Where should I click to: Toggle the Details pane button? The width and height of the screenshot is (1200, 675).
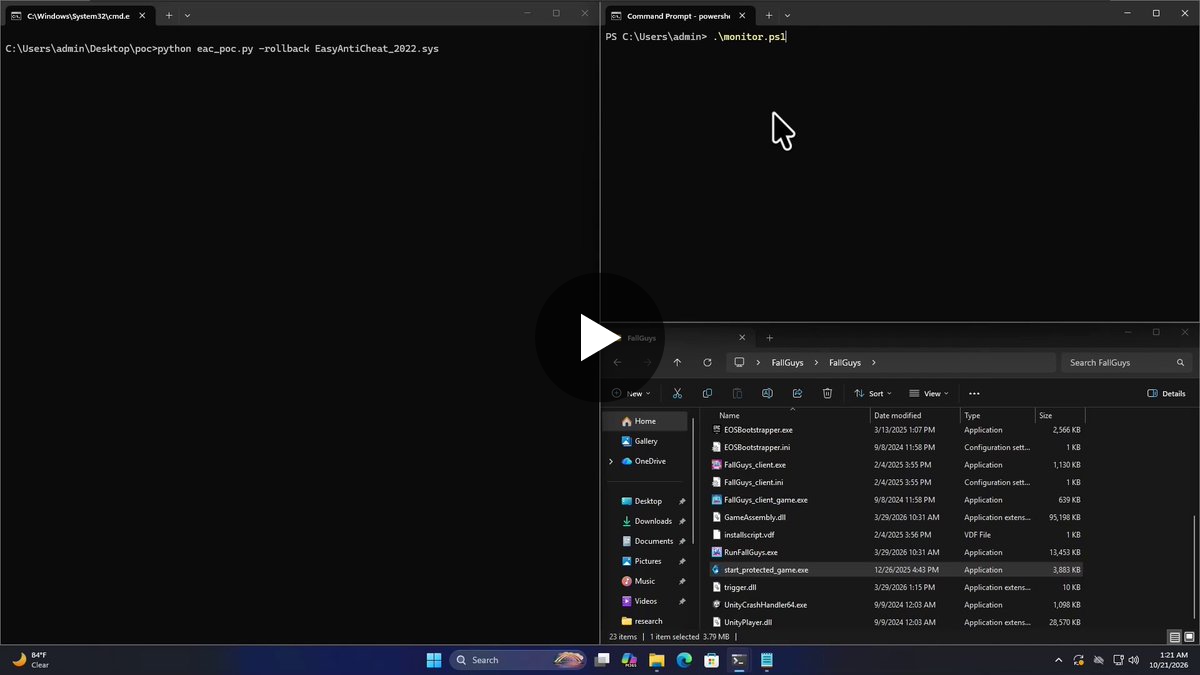point(1166,394)
